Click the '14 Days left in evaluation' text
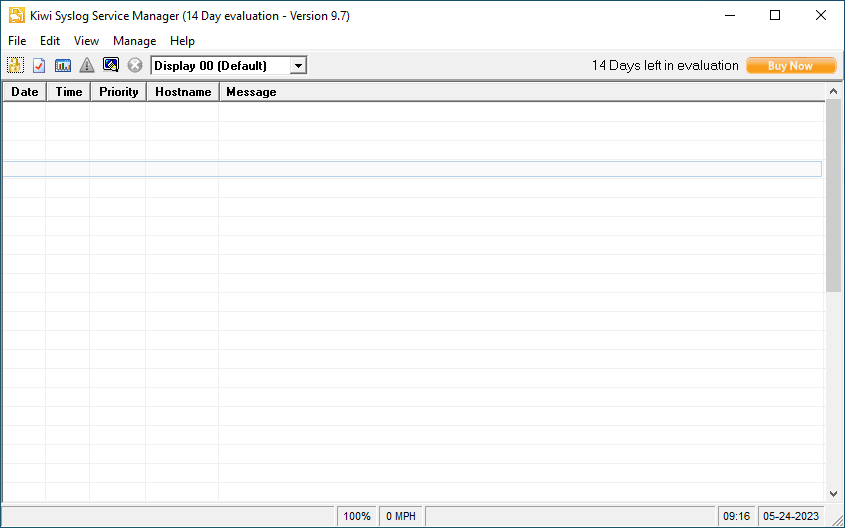This screenshot has height=528, width=845. tap(665, 66)
